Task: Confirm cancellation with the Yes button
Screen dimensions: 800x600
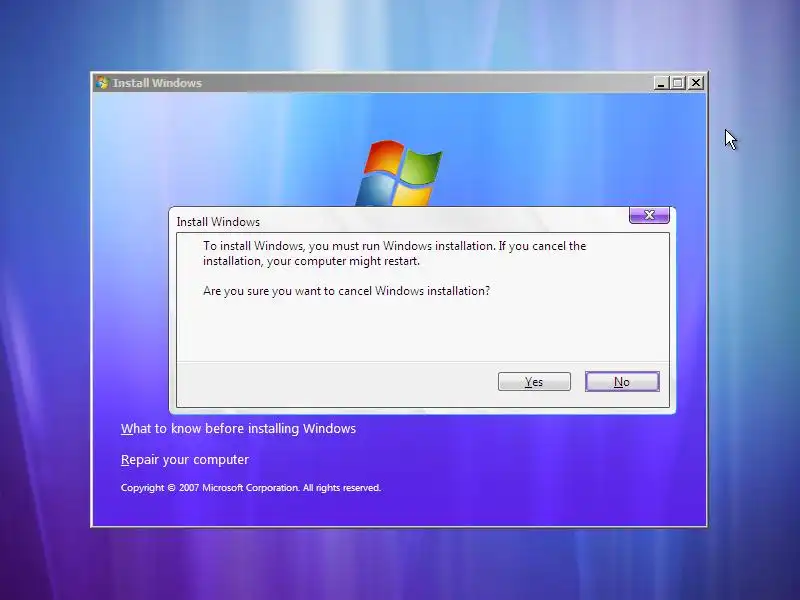Action: click(534, 382)
